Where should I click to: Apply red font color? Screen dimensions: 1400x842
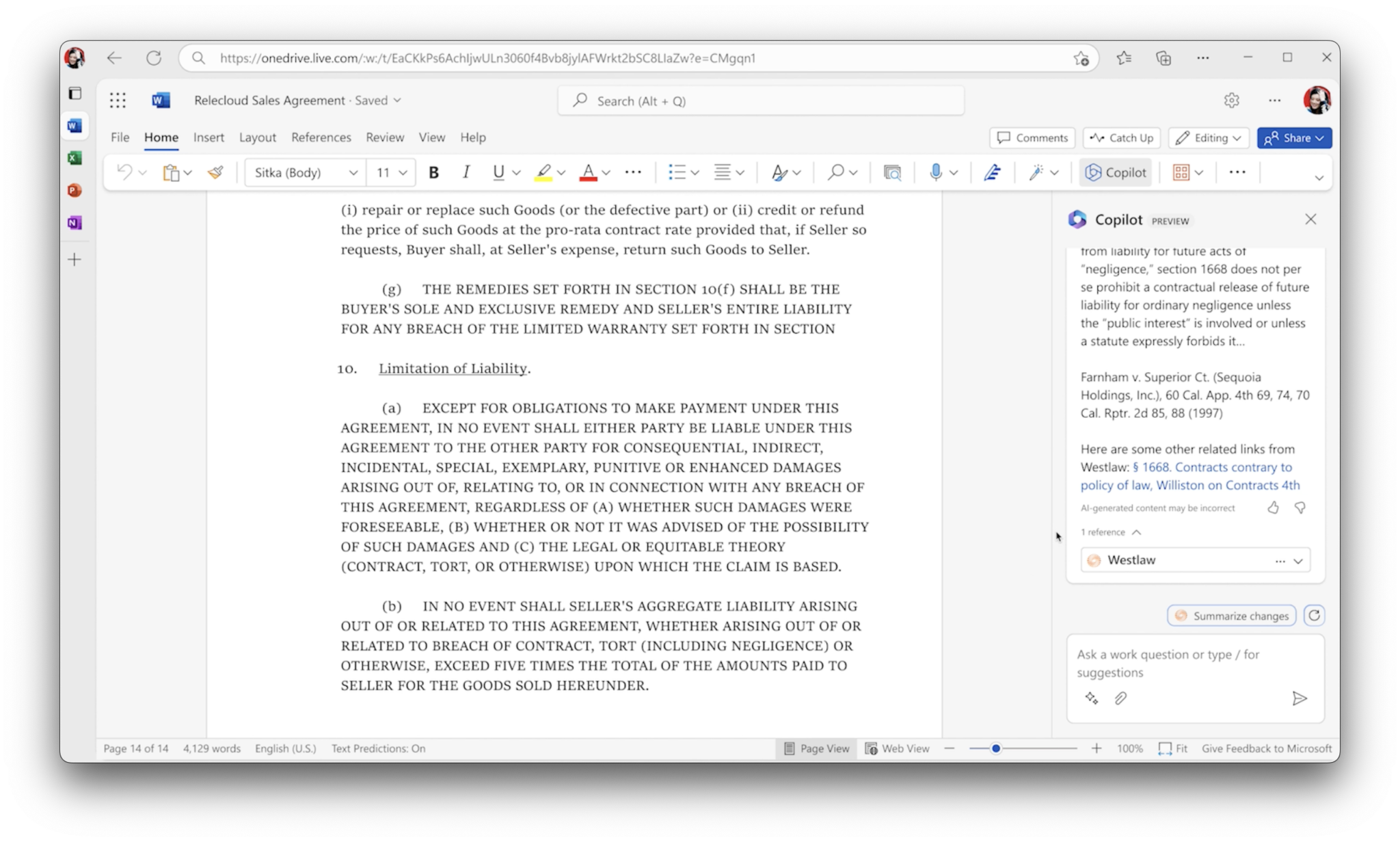click(x=588, y=172)
